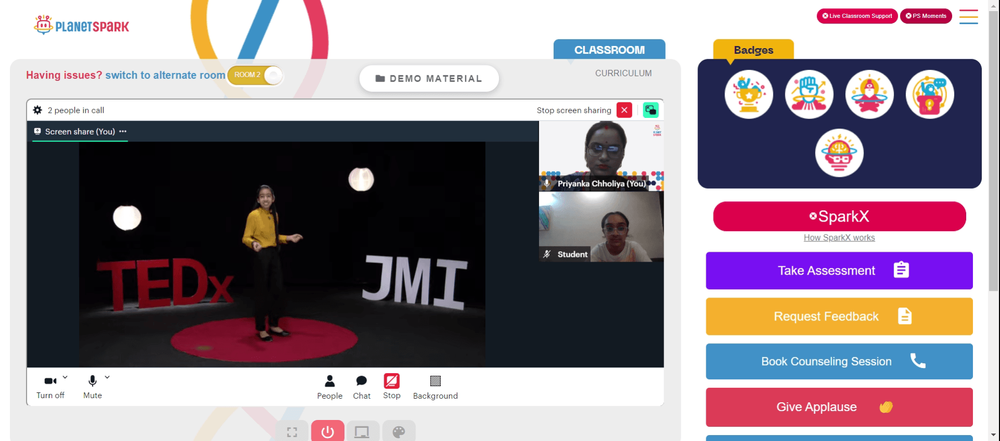
Task: Open the Chat panel
Action: click(362, 387)
